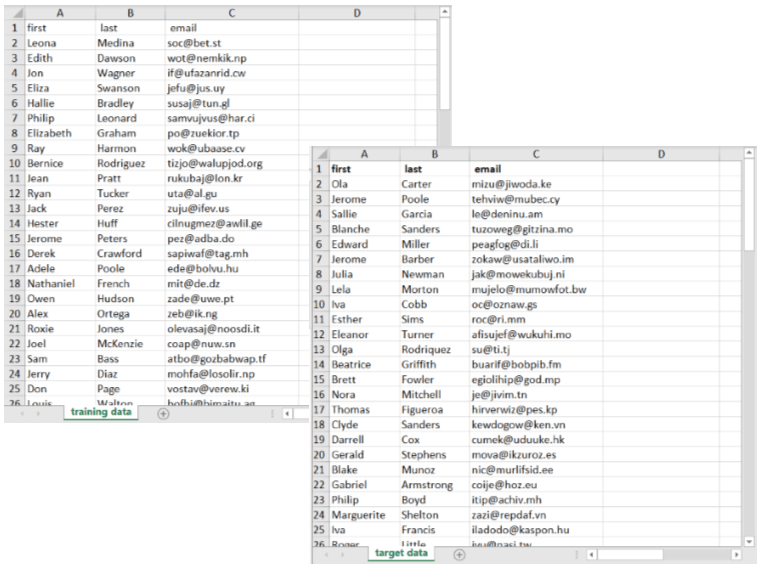
Task: Select cell 'Dawson' in training data
Action: 130,58
